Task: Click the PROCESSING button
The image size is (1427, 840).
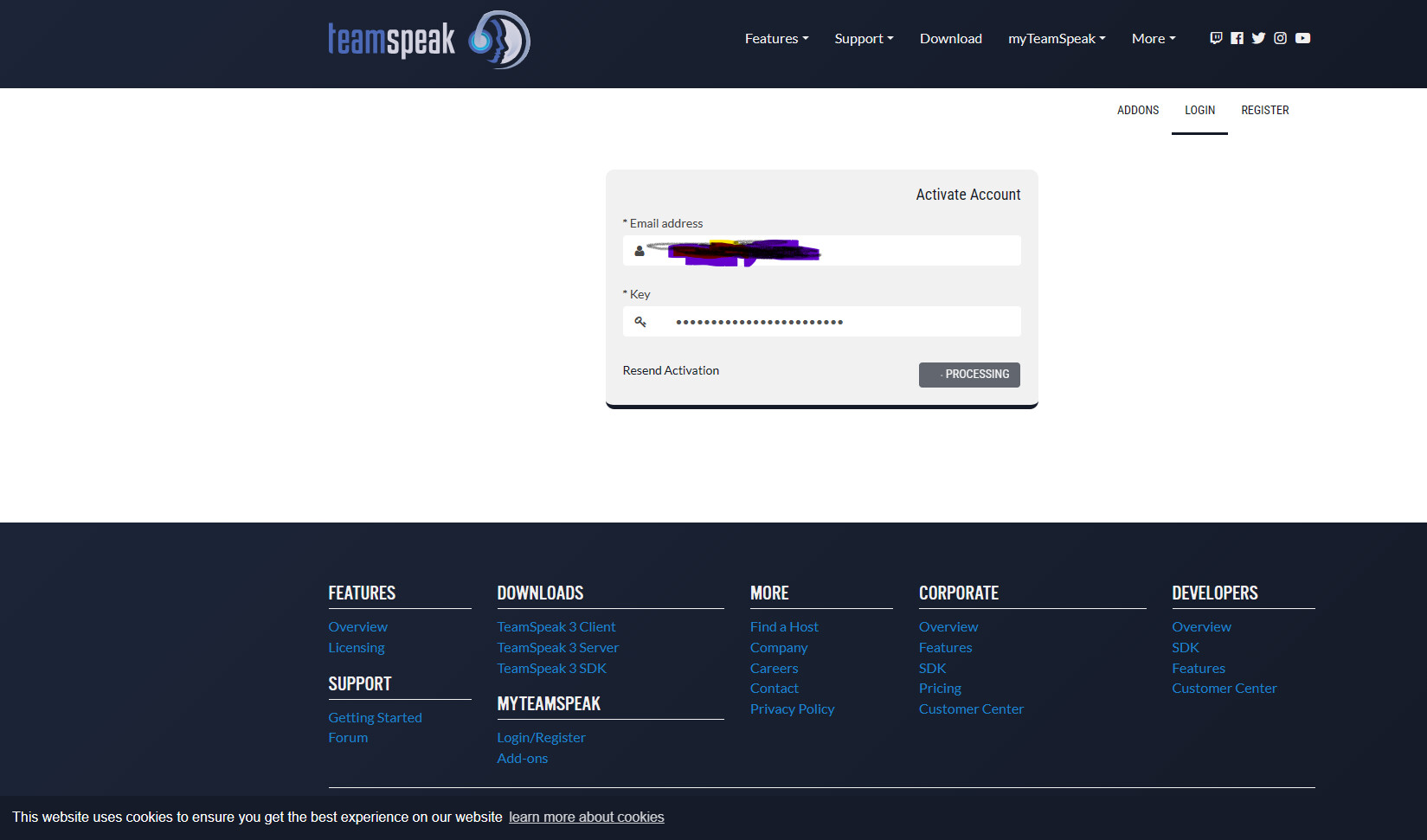Action: (968, 374)
